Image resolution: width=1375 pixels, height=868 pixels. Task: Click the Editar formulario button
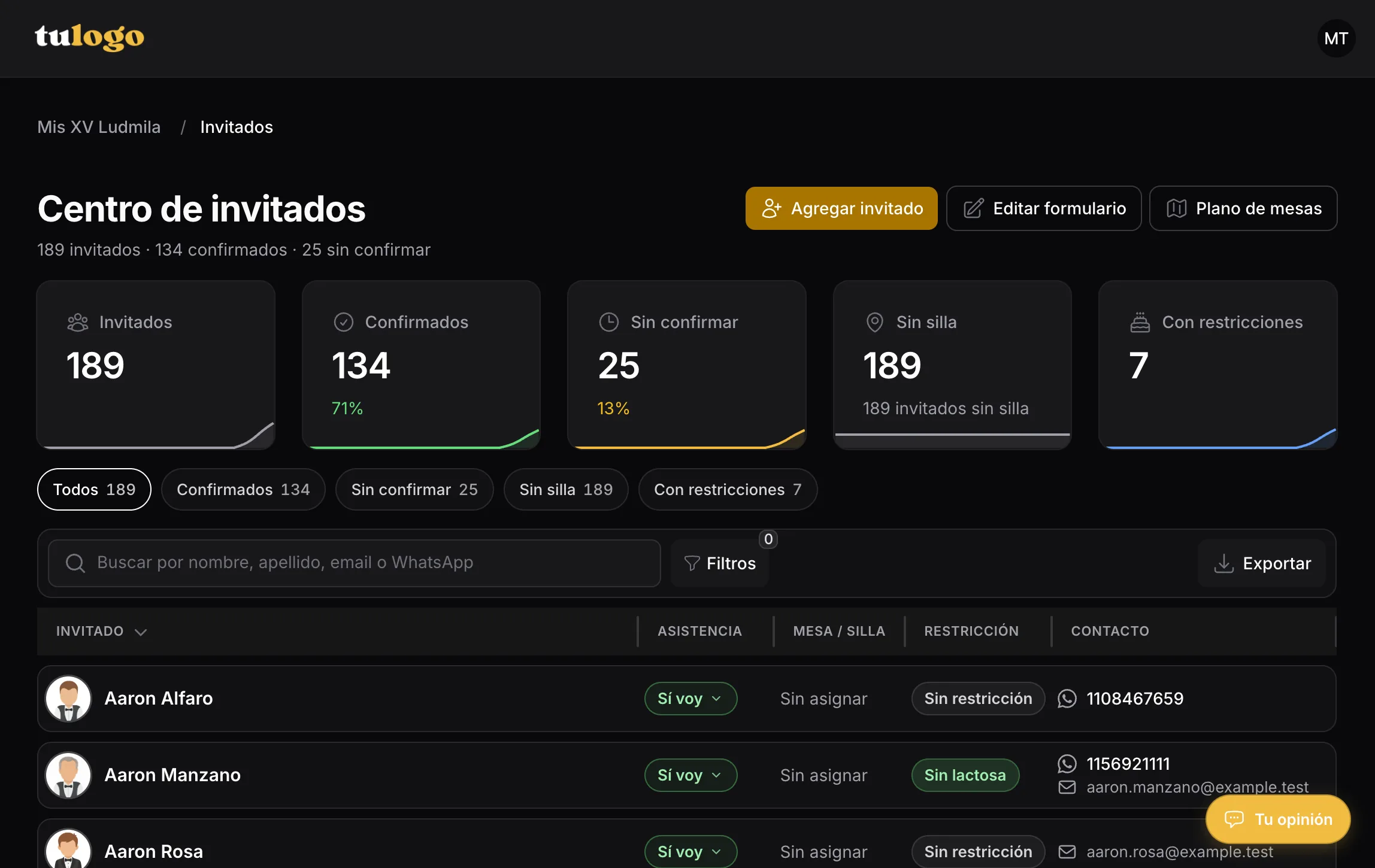pos(1044,208)
